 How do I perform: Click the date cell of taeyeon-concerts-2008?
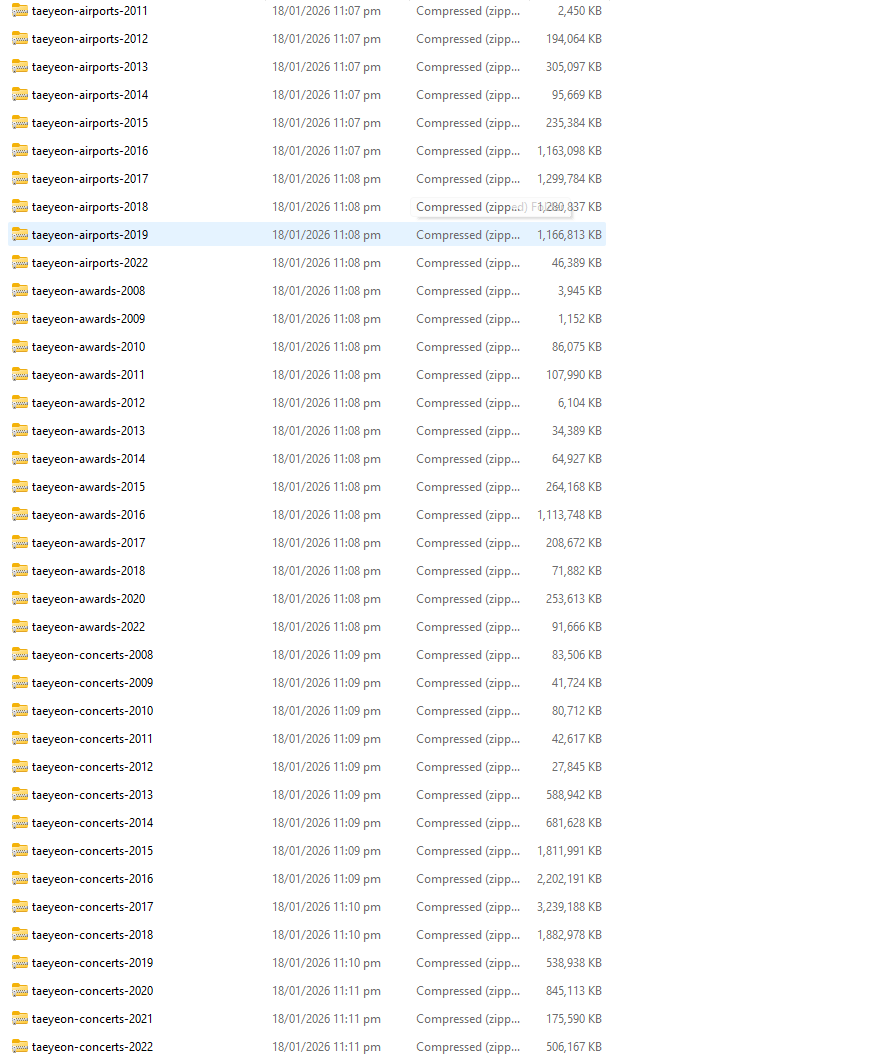point(327,655)
